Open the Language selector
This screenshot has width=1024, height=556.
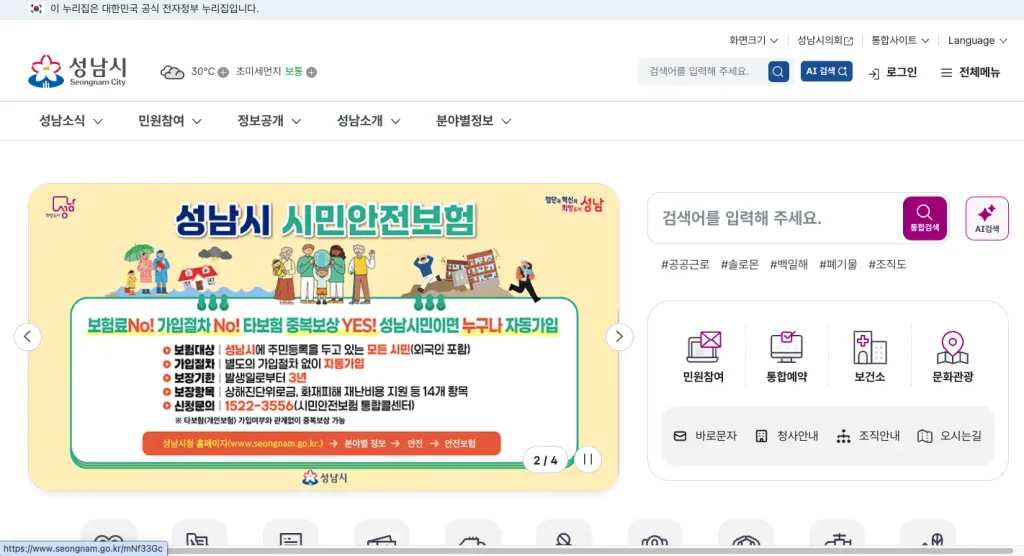[x=977, y=41]
